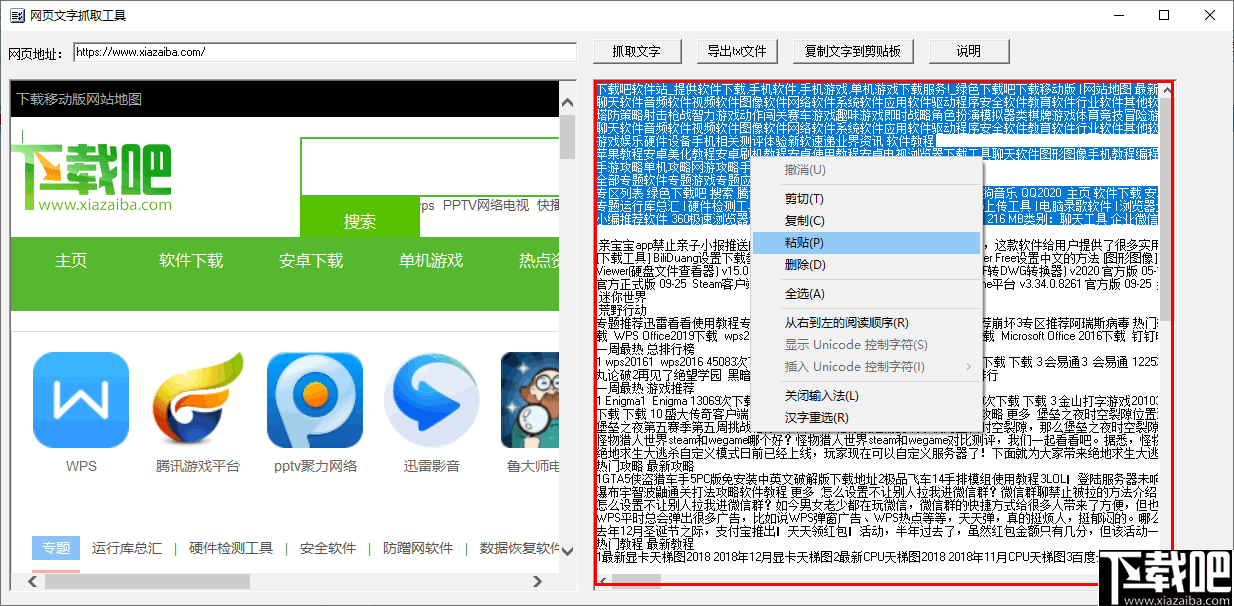Screen dimensions: 1234x606
Task: Click the webpage panel's horizontal scrollbar thumb
Action: [148, 581]
